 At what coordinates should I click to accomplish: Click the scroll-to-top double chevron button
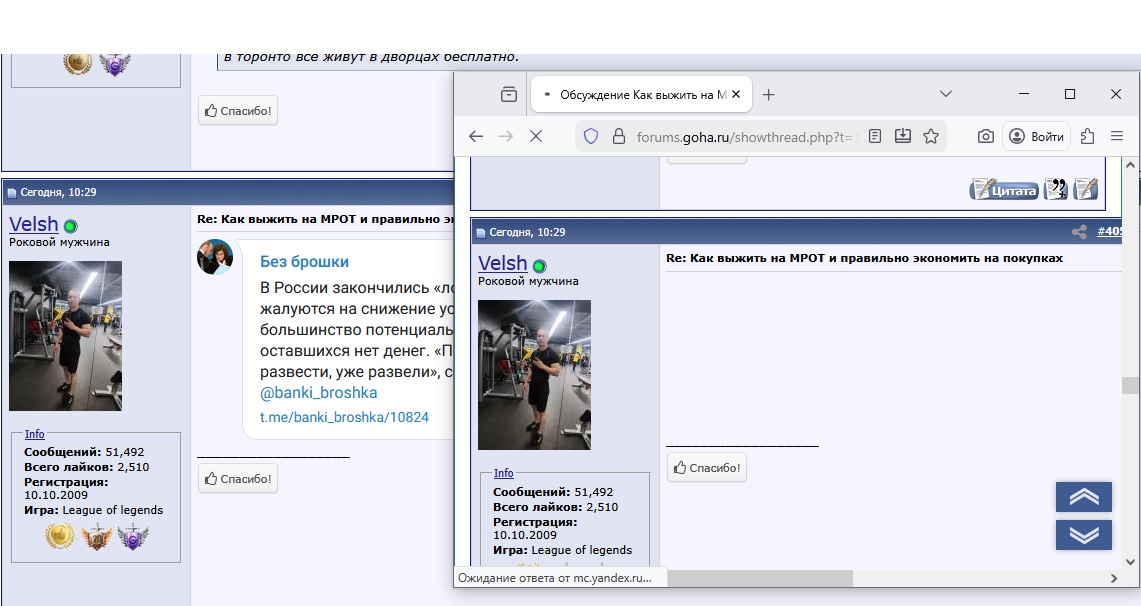[1083, 497]
